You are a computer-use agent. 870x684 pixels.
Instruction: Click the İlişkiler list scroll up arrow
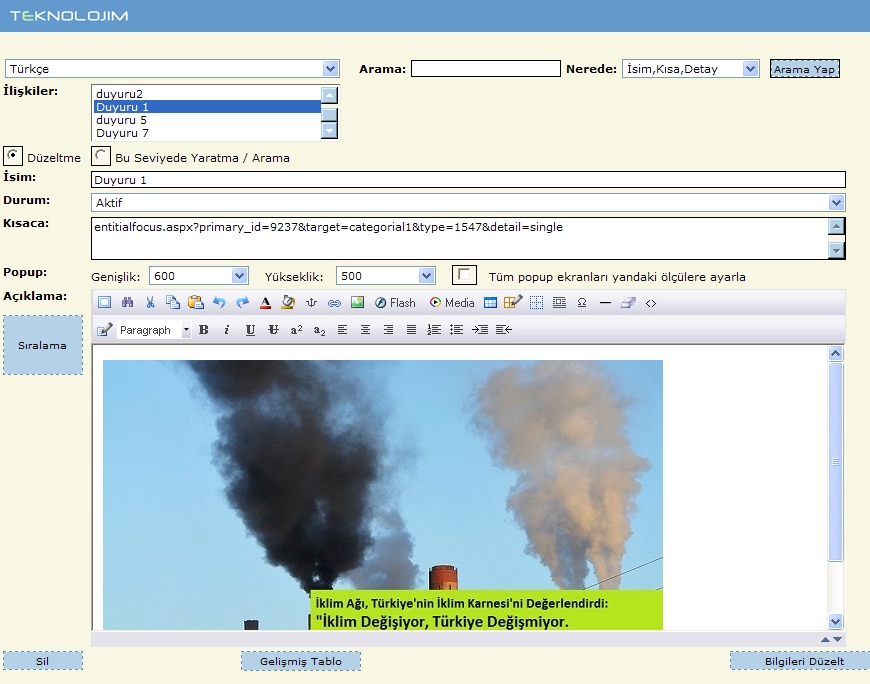click(330, 95)
